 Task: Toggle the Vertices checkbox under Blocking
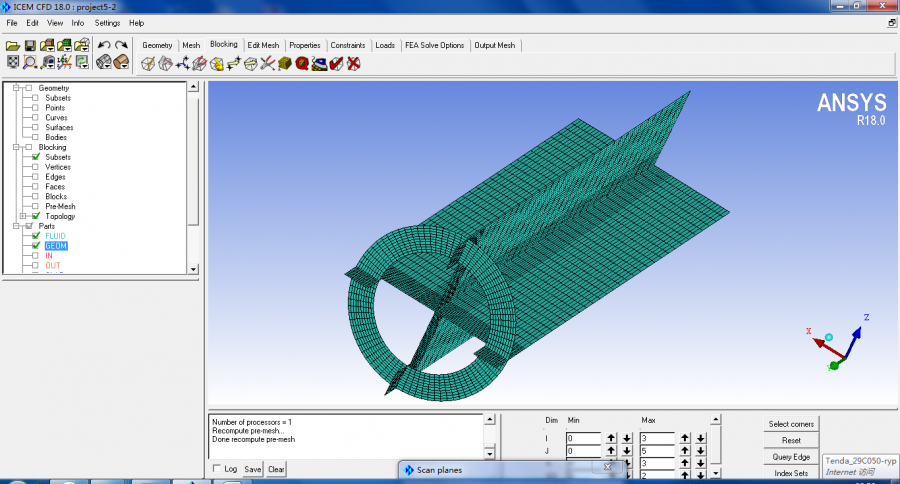click(x=36, y=167)
